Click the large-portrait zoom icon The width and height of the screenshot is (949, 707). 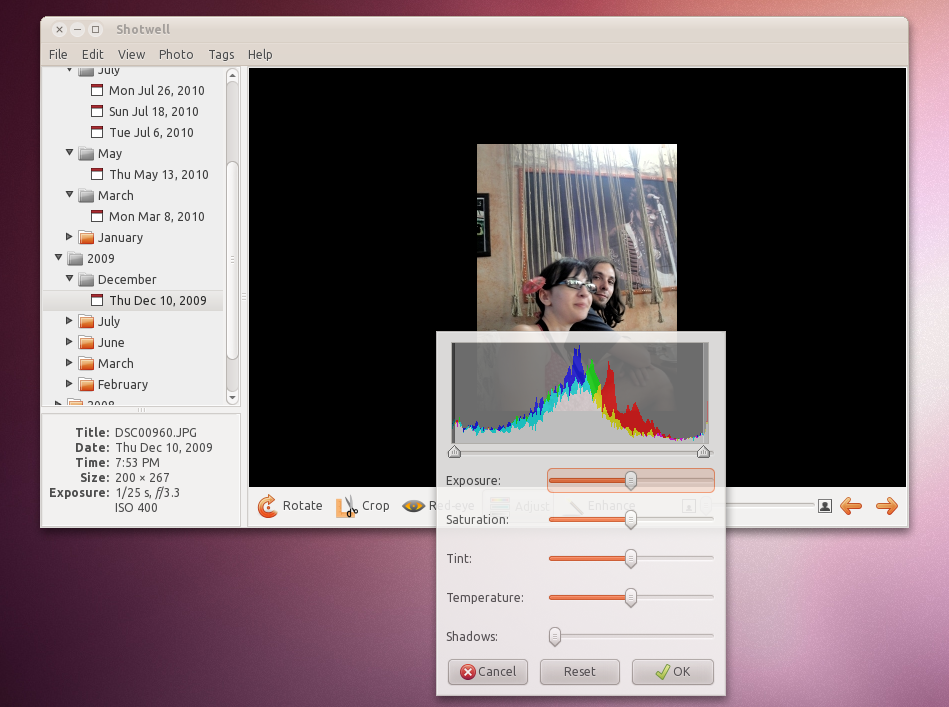tap(824, 506)
